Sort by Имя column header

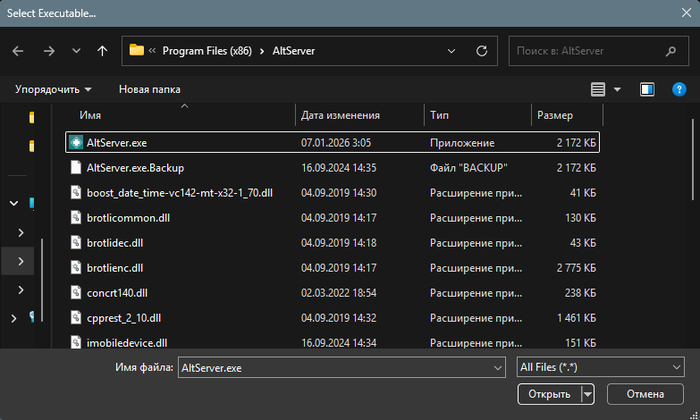coord(180,115)
